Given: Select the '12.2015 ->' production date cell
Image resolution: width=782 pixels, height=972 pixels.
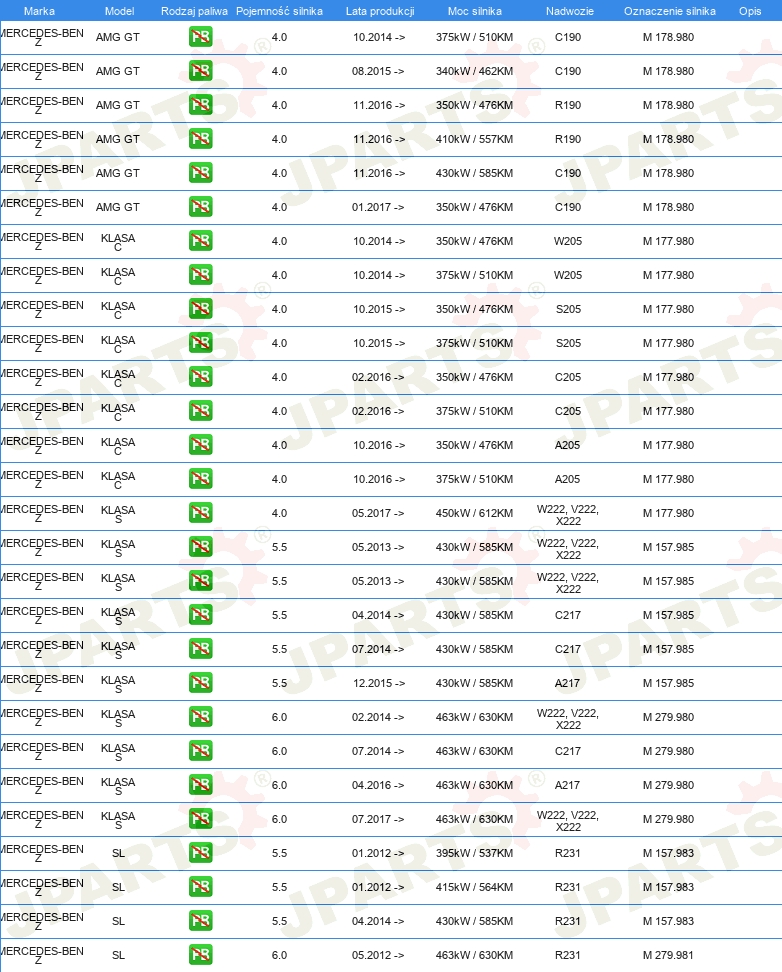Looking at the screenshot, I should point(378,683).
